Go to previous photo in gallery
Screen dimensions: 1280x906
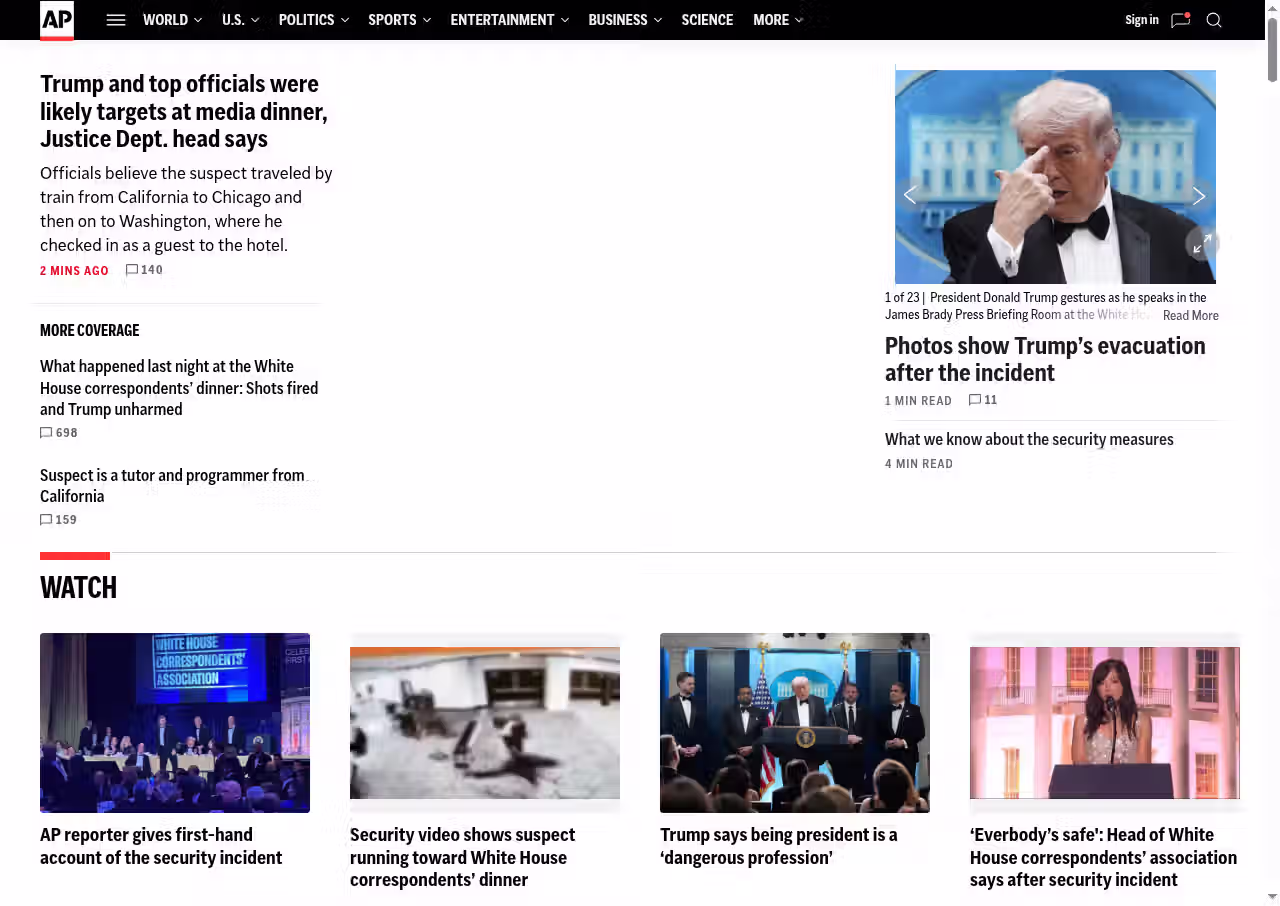point(910,196)
